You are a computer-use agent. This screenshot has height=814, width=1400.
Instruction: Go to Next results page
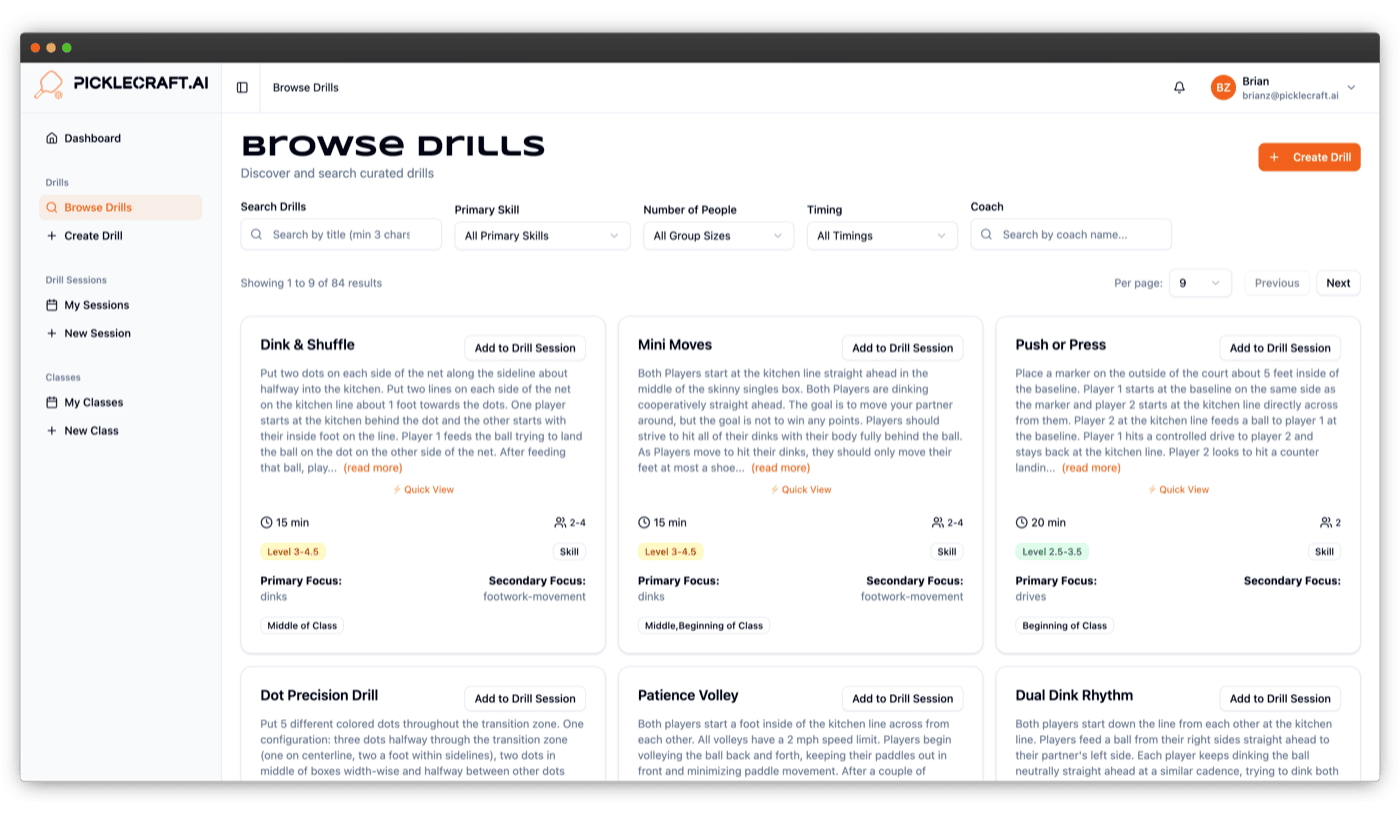click(x=1338, y=283)
